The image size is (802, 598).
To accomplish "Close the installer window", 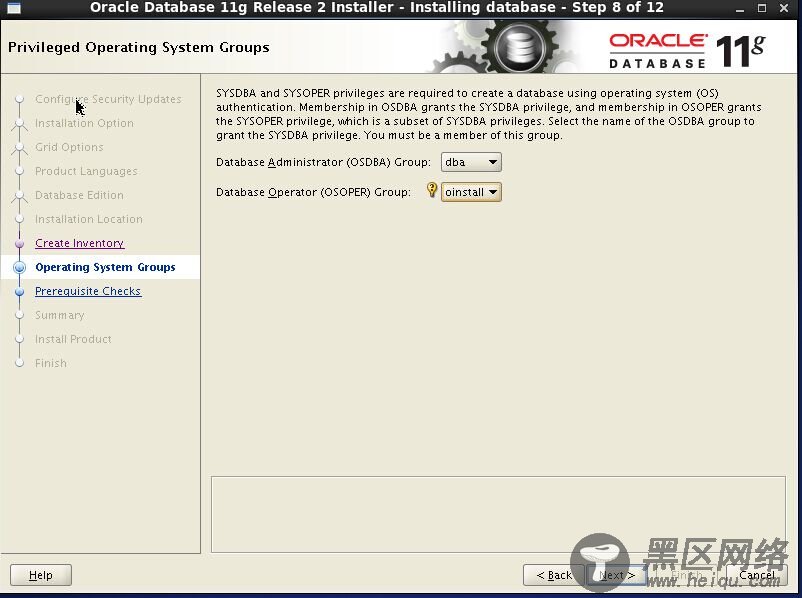I will tap(784, 8).
